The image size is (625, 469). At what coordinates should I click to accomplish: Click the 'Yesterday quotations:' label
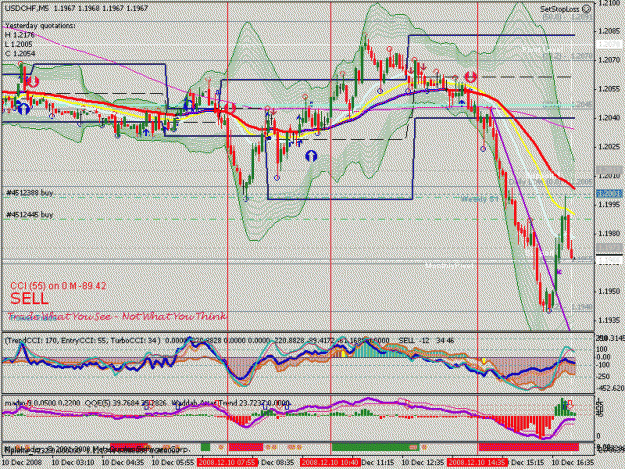point(40,26)
